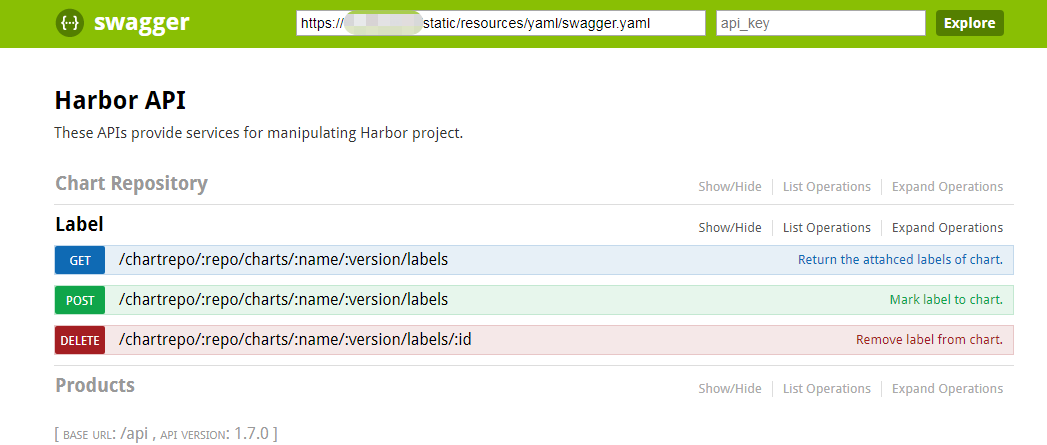Click List Operations for Label section

(x=827, y=228)
